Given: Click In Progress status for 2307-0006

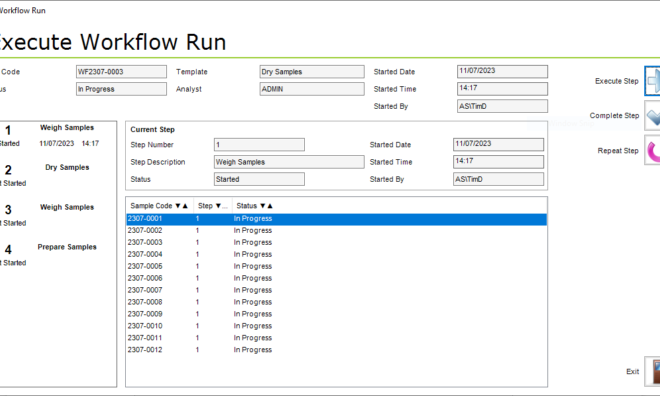Looking at the screenshot, I should point(253,278).
